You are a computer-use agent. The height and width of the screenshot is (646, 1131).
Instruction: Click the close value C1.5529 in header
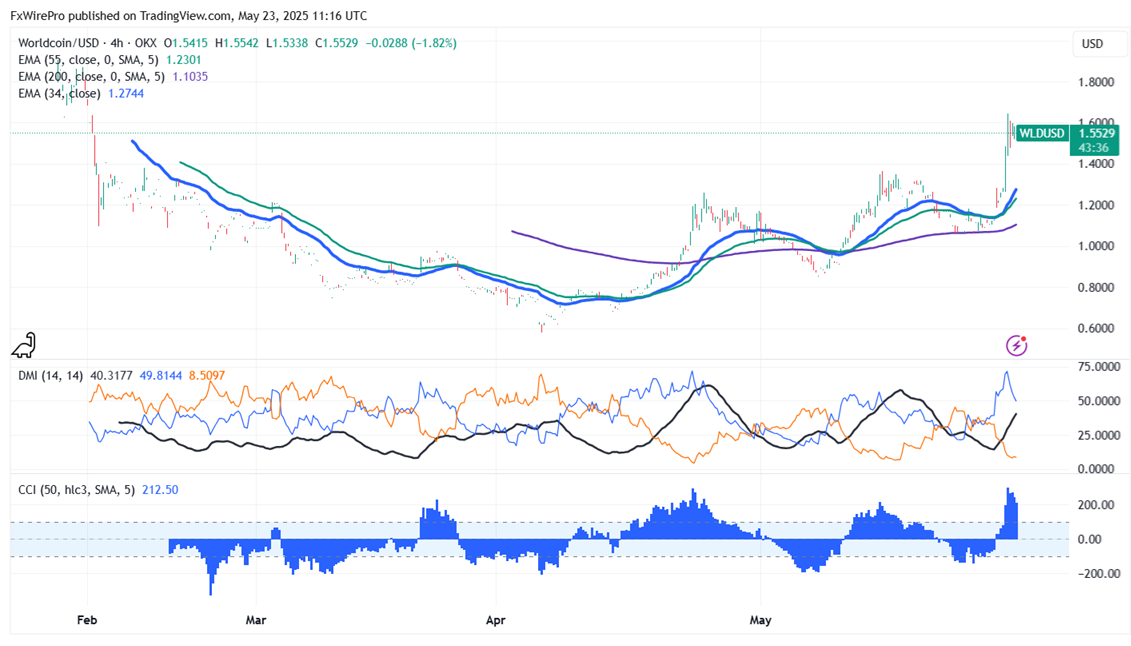pyautogui.click(x=337, y=43)
